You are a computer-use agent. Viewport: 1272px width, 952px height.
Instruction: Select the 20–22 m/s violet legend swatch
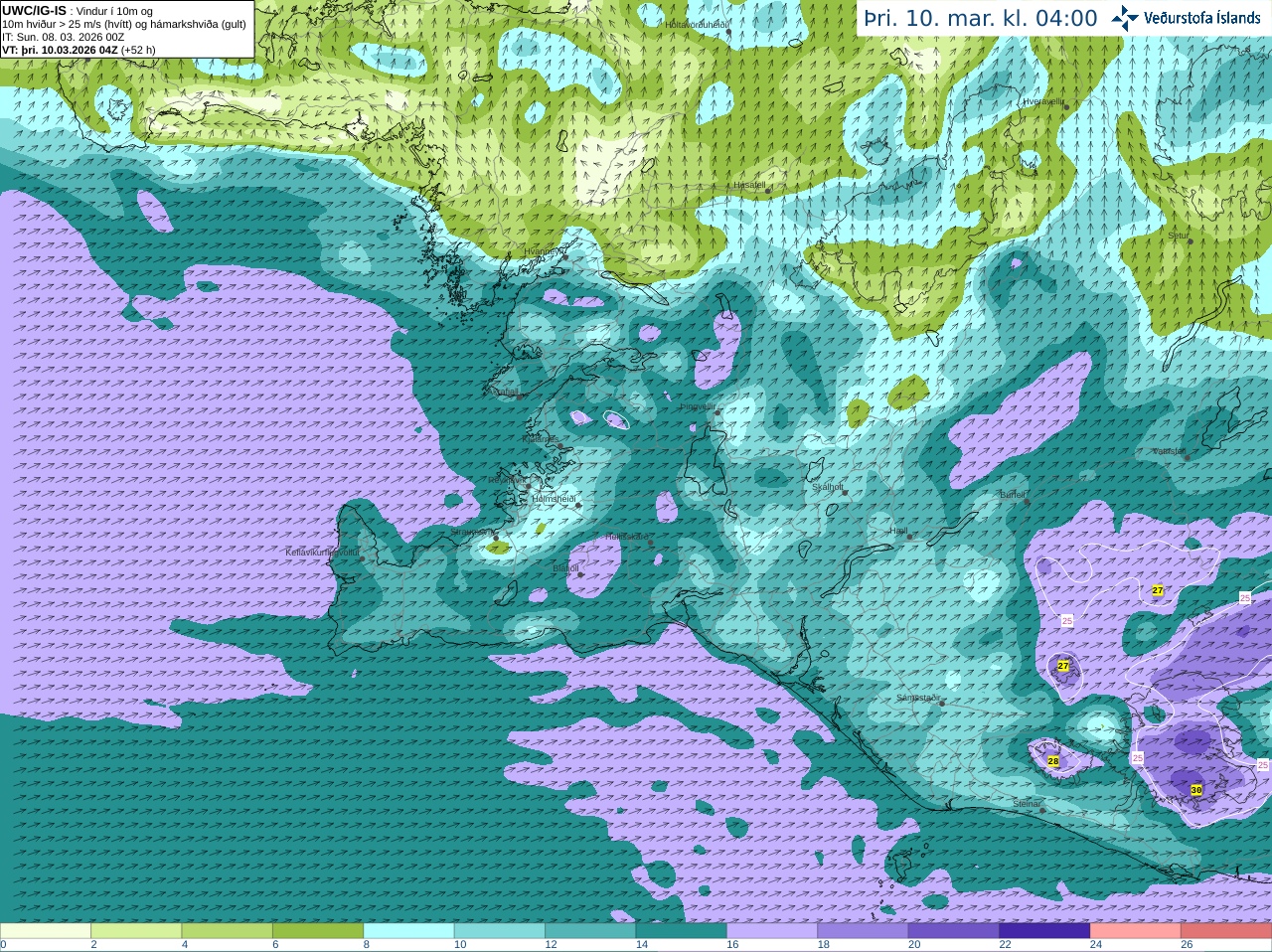coord(954,931)
